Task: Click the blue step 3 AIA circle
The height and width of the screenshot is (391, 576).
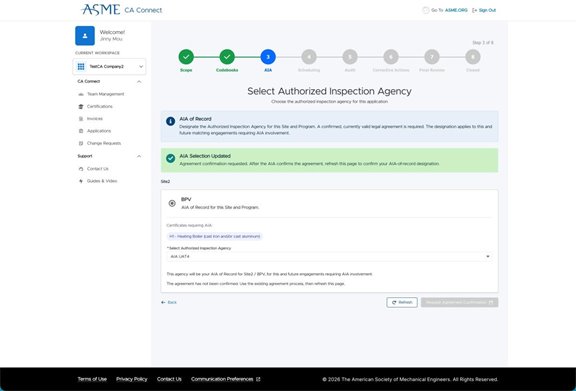Action: pos(268,57)
